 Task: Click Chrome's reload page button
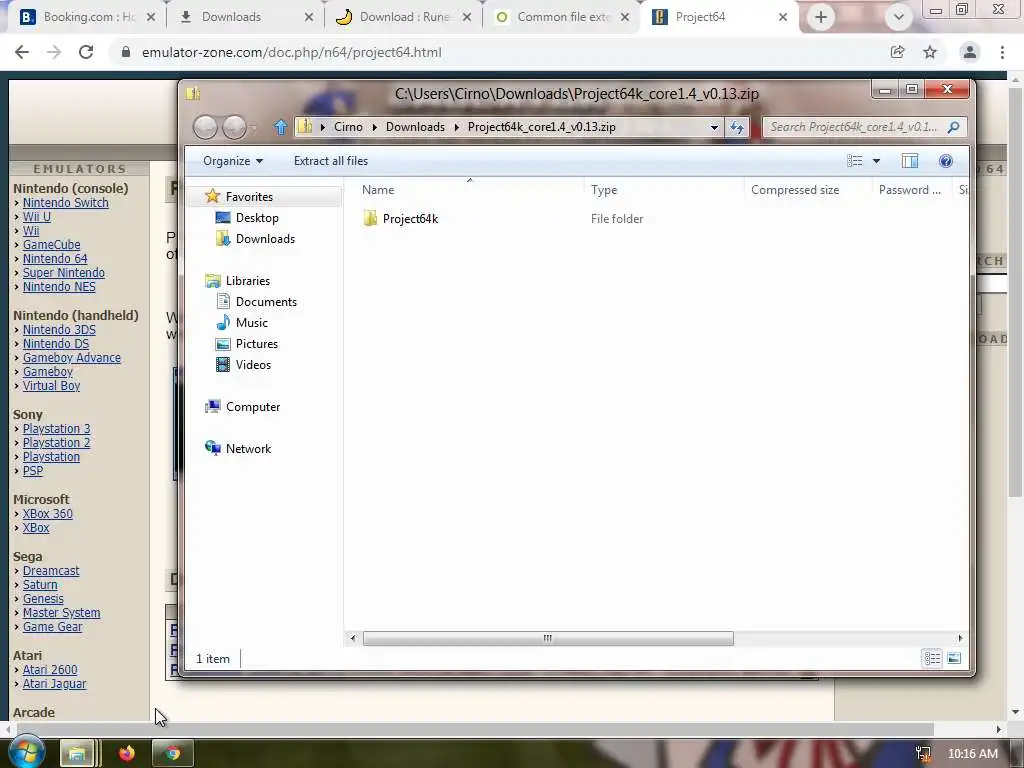coord(86,52)
